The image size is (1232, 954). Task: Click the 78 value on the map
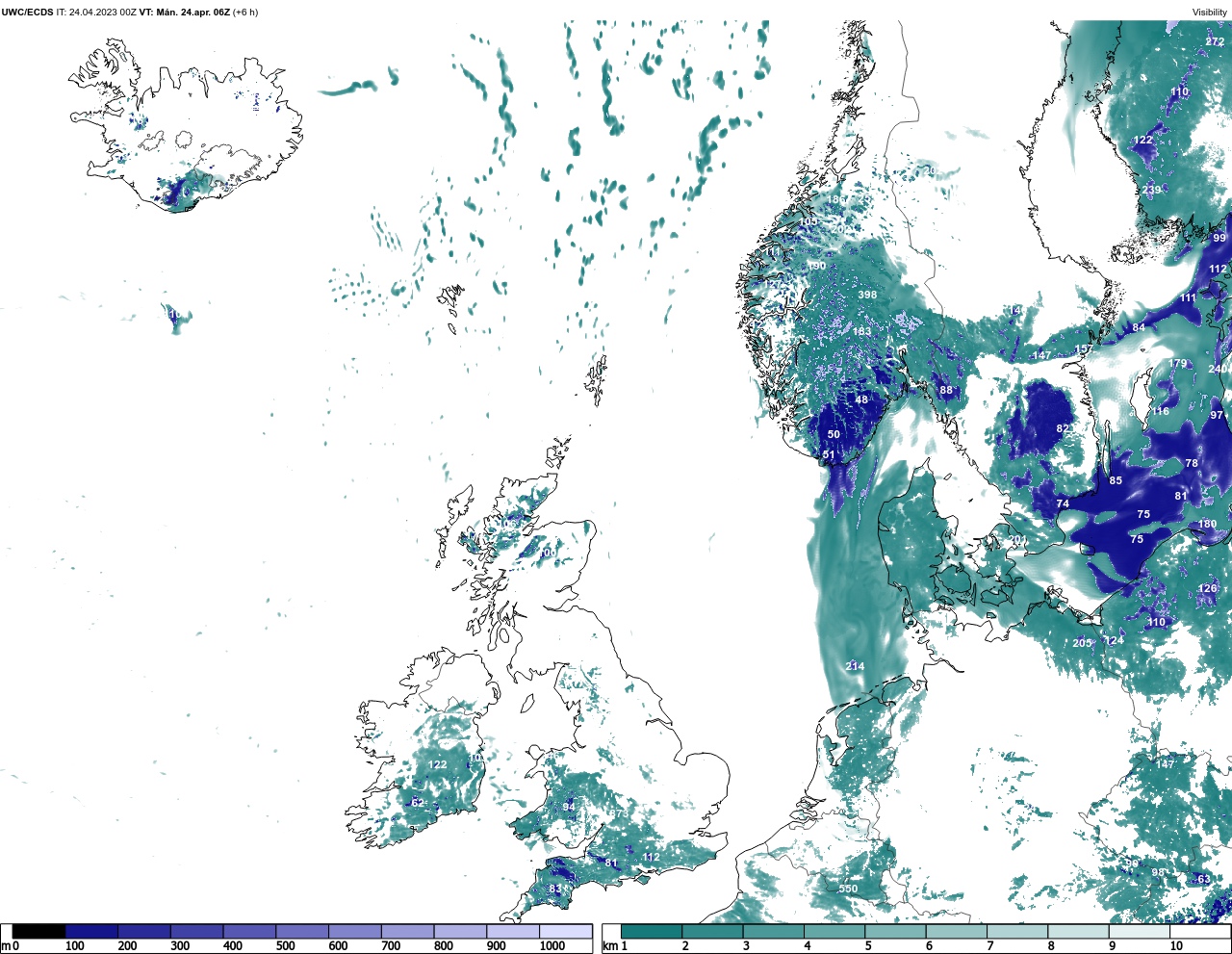tap(1192, 463)
